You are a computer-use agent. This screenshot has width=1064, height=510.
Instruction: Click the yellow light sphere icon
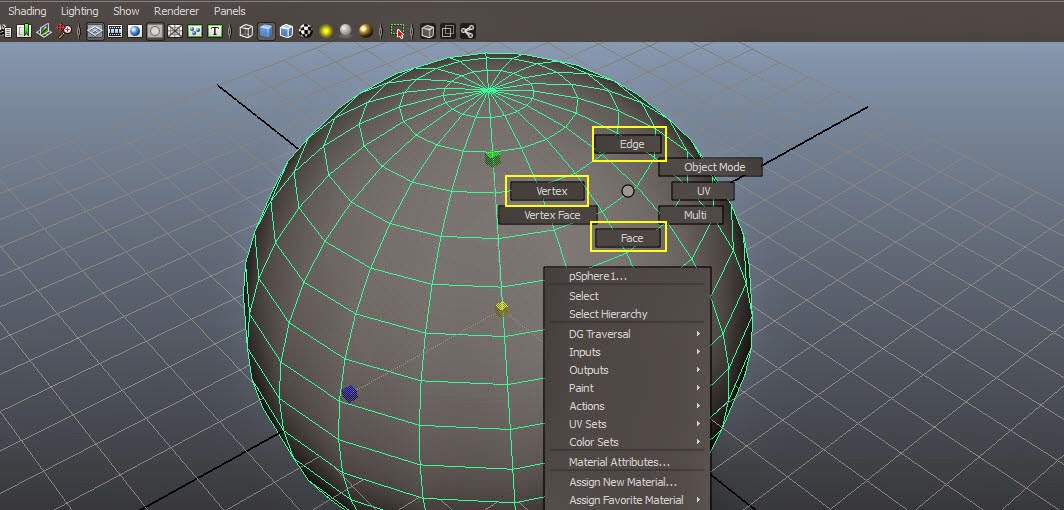point(326,31)
